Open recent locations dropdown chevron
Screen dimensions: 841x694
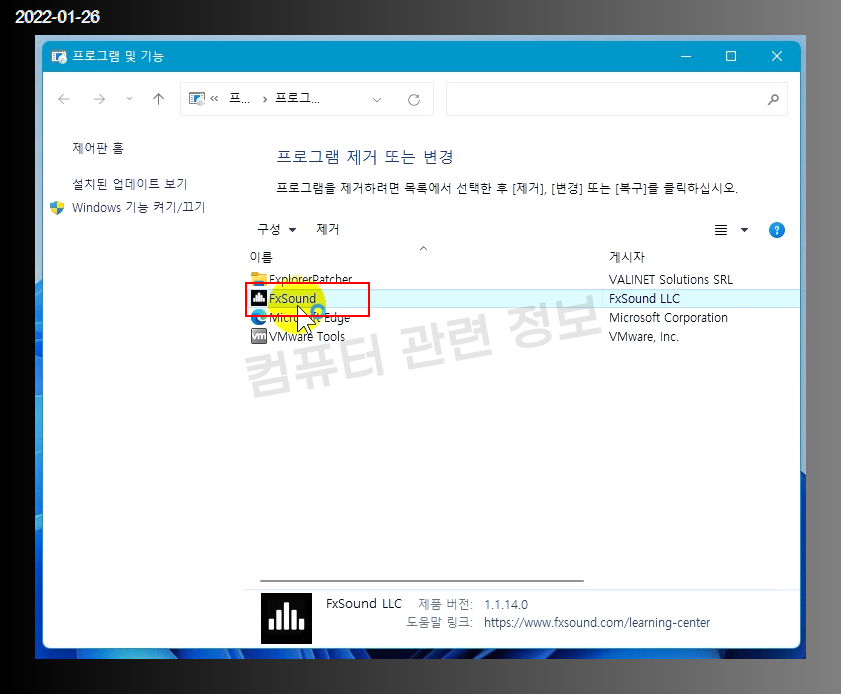tap(129, 99)
